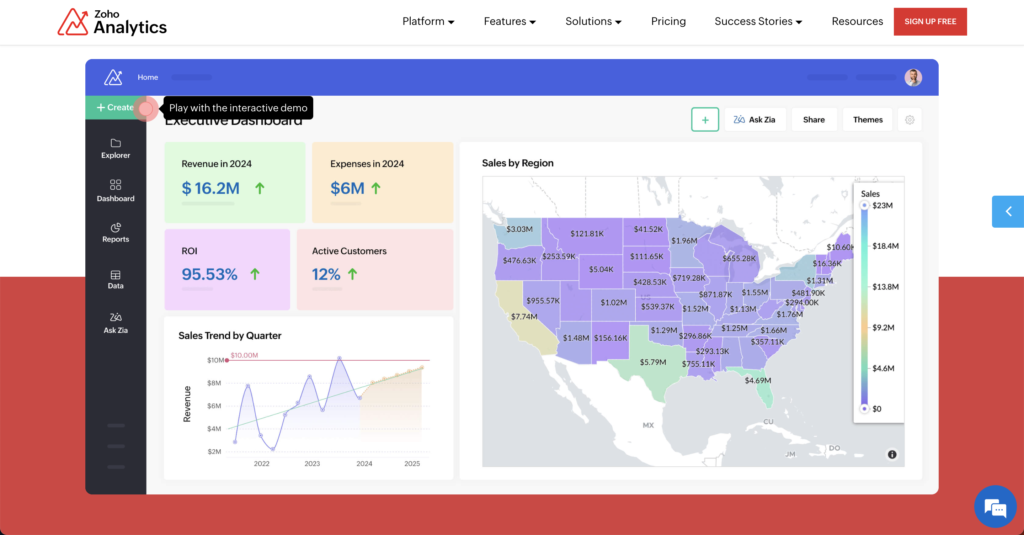This screenshot has width=1024, height=535.
Task: Click the top handle of Sales legend slider
Action: click(x=864, y=205)
